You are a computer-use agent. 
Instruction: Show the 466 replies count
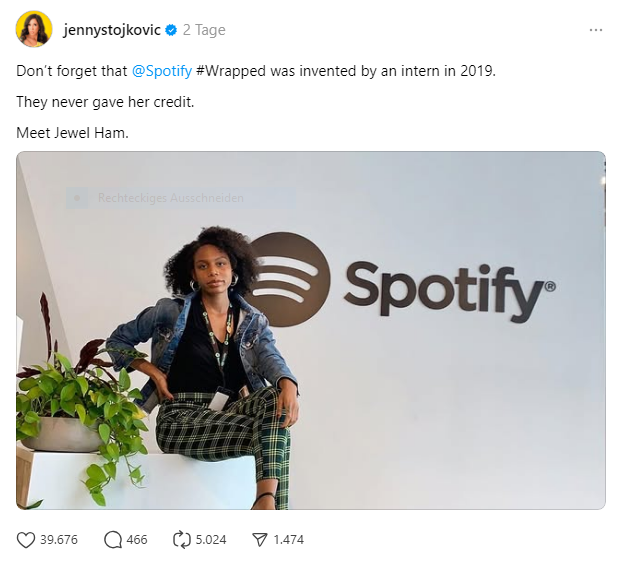pos(137,540)
